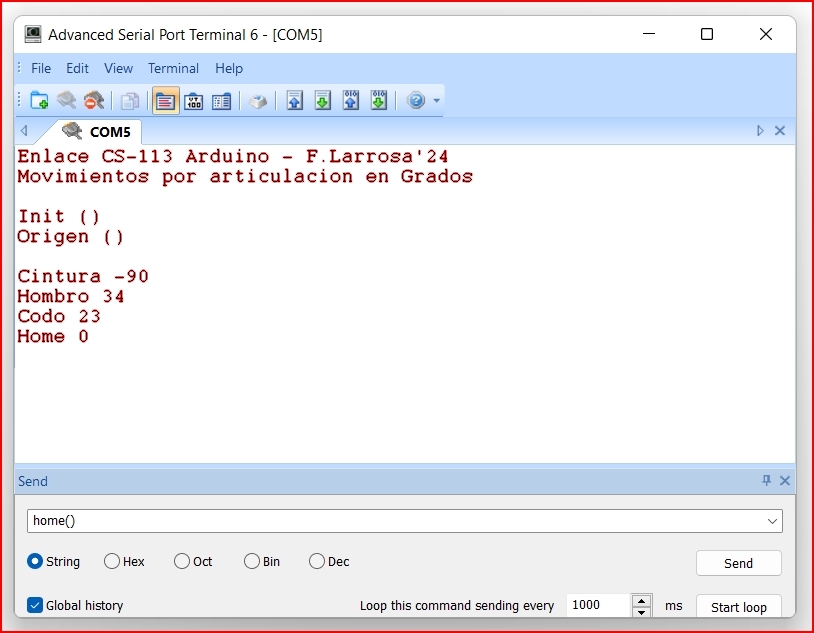Screen dimensions: 814x633
Task: Select the text view mode icon
Action: [x=166, y=101]
